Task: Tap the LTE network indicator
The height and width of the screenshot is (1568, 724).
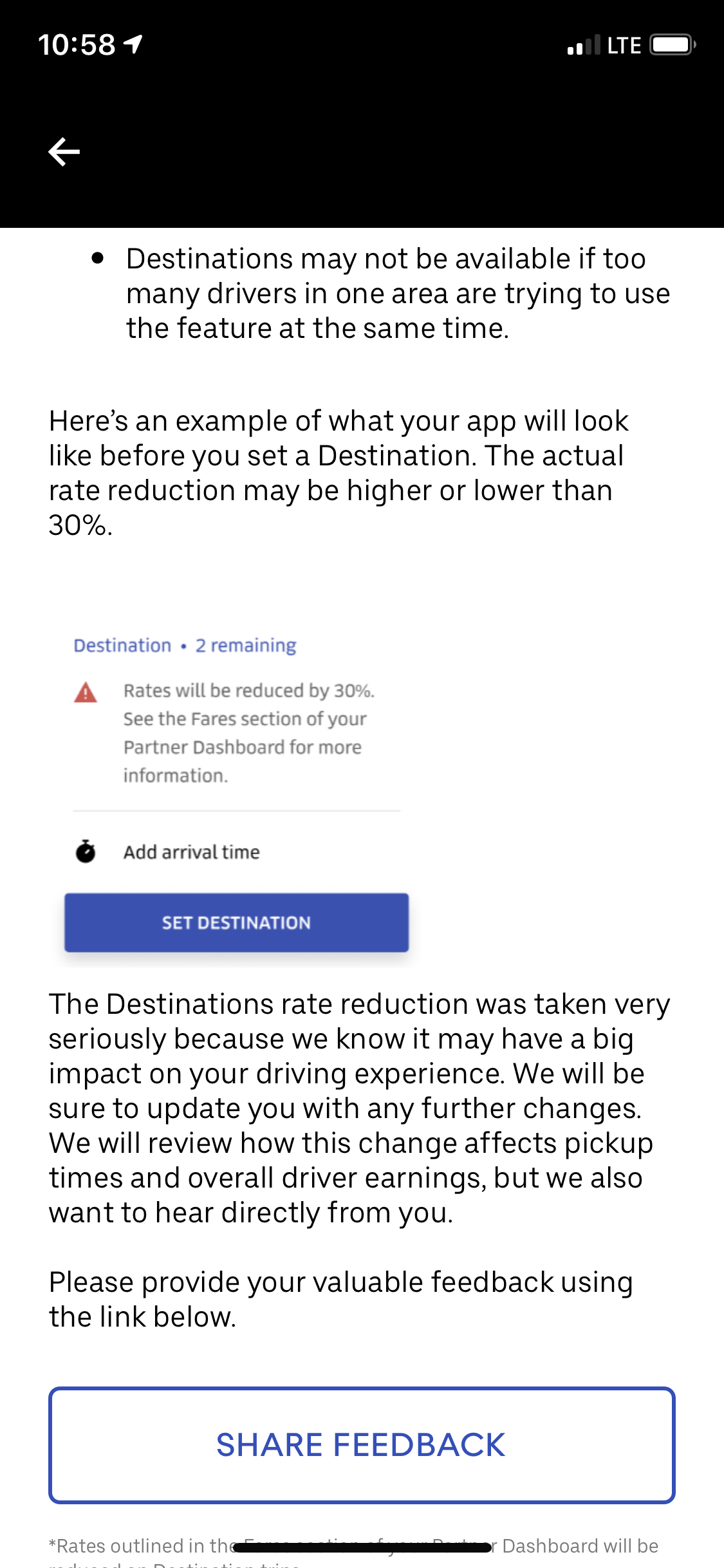Action: pyautogui.click(x=624, y=45)
